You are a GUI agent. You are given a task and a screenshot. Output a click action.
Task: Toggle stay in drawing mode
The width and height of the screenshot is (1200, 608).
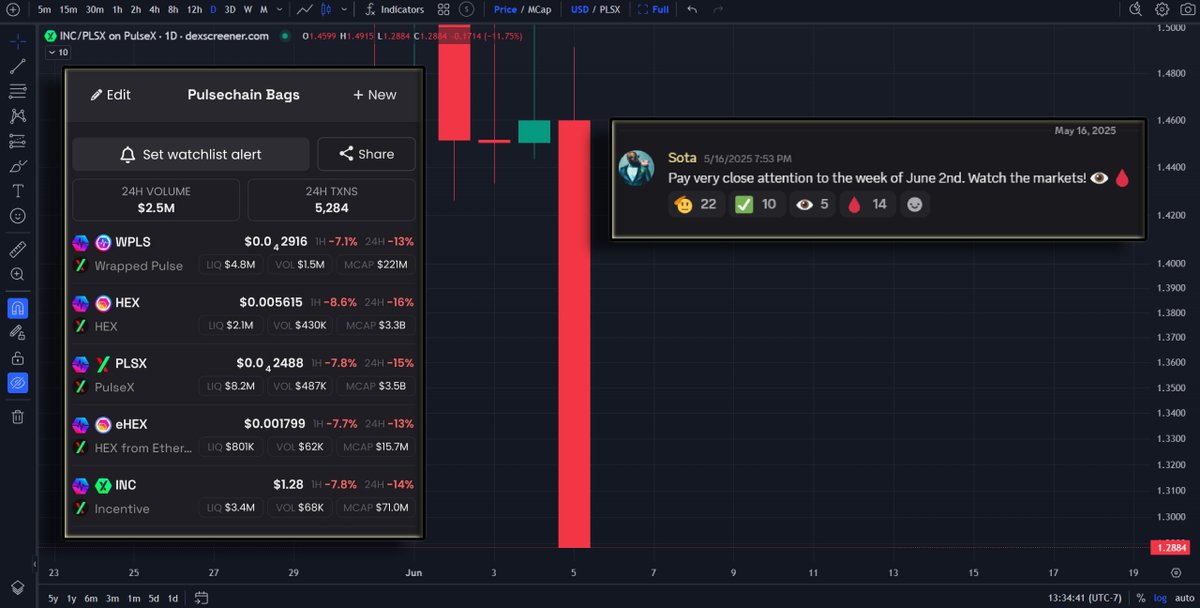click(x=18, y=332)
